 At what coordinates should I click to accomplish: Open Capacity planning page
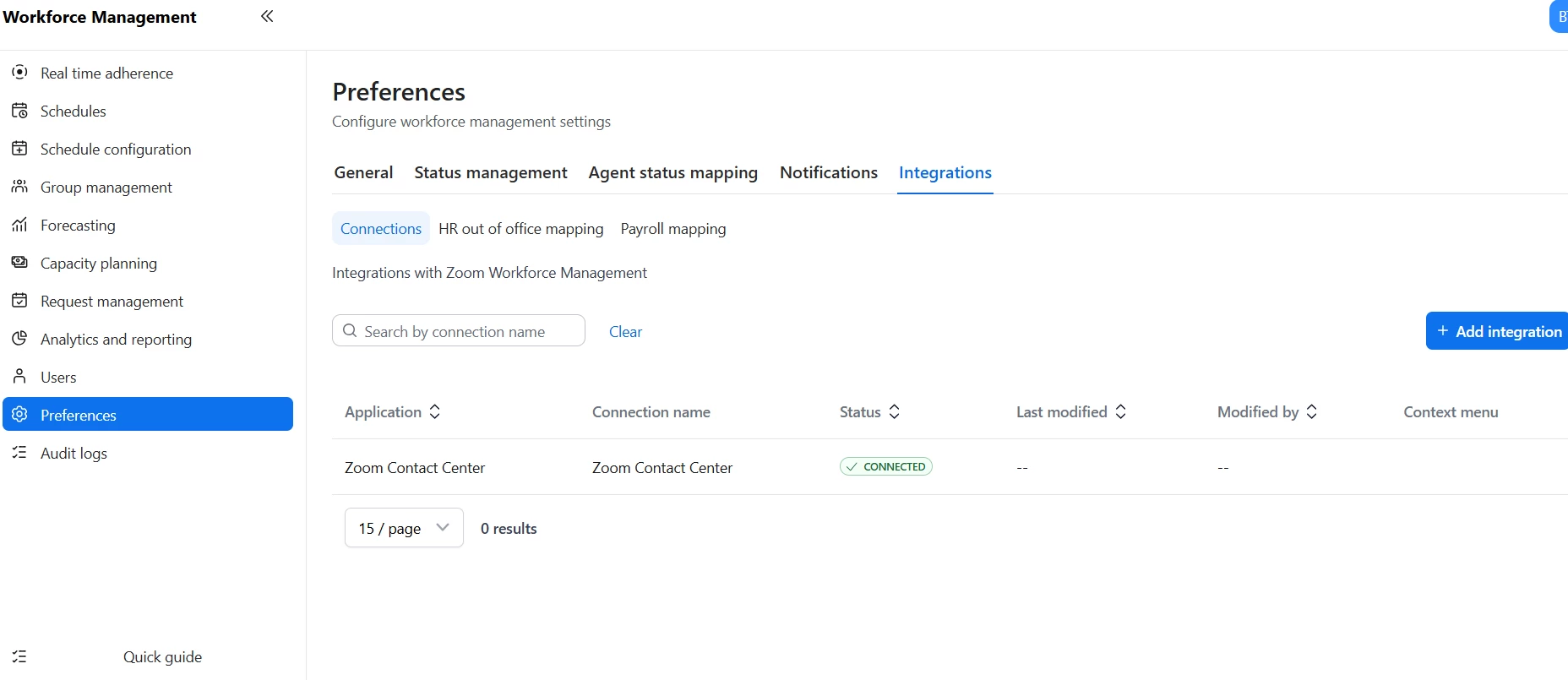99,263
